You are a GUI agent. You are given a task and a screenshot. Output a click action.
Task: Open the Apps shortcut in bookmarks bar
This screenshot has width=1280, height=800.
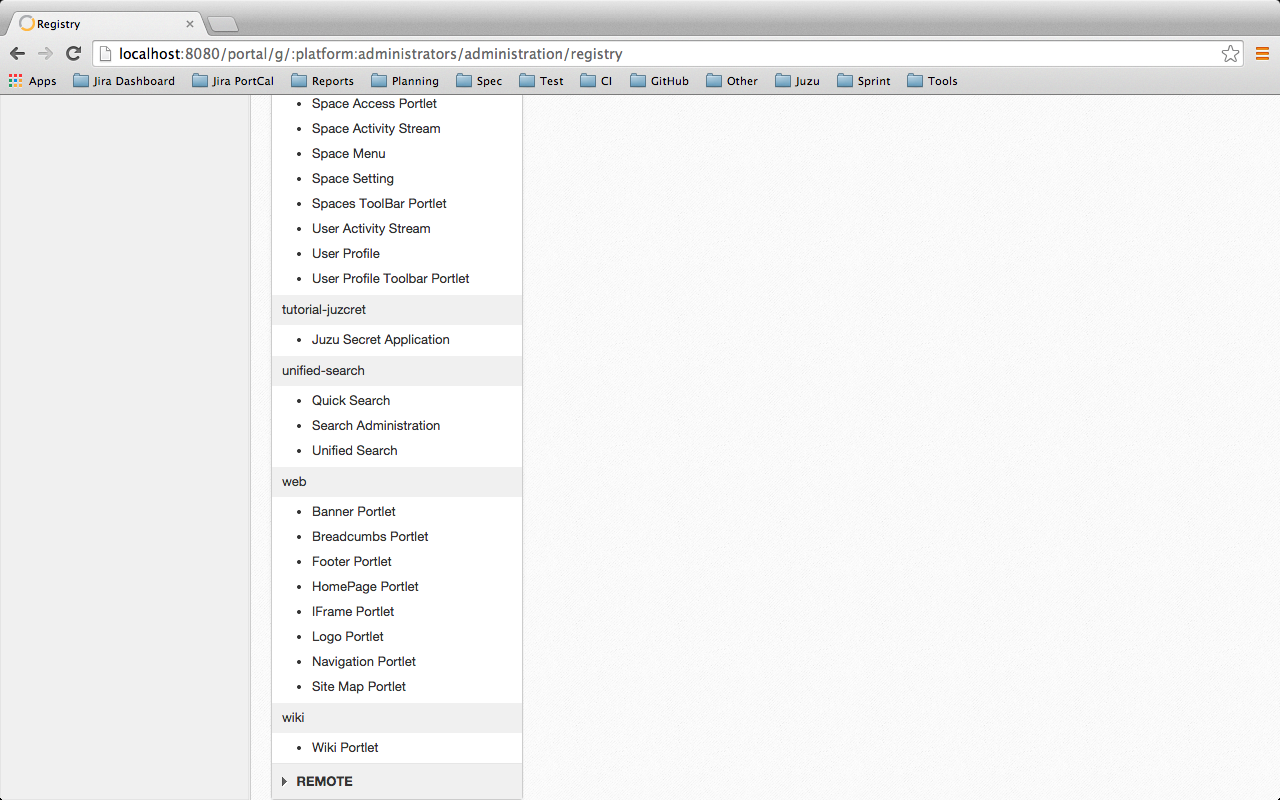(33, 81)
